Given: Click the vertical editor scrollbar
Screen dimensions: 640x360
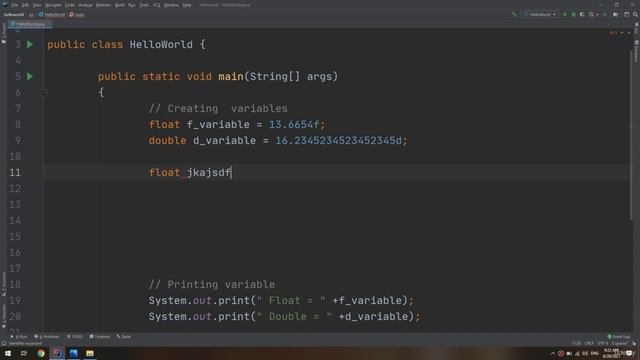Looking at the screenshot, I should pyautogui.click(x=631, y=135).
